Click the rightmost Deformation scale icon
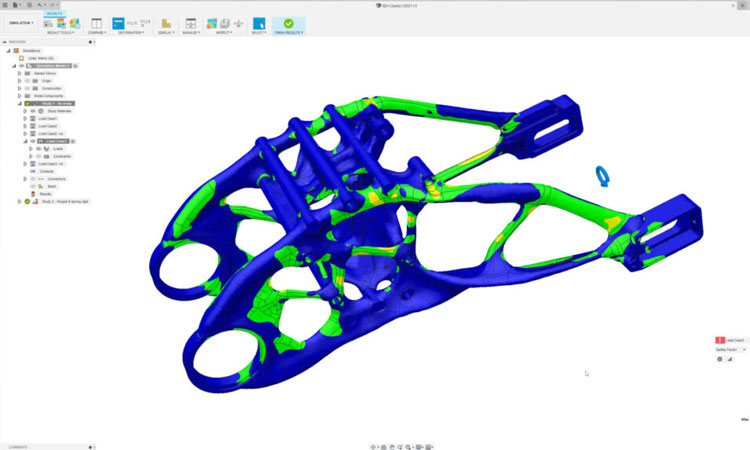 pos(145,23)
